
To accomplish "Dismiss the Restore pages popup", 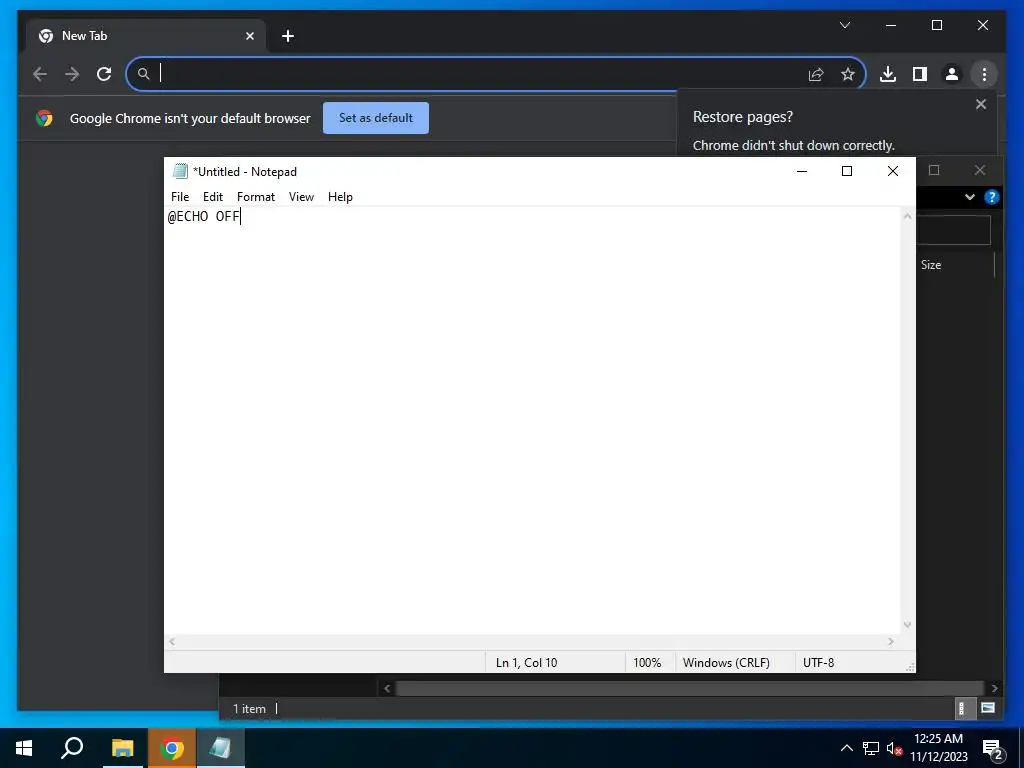I will 980,104.
